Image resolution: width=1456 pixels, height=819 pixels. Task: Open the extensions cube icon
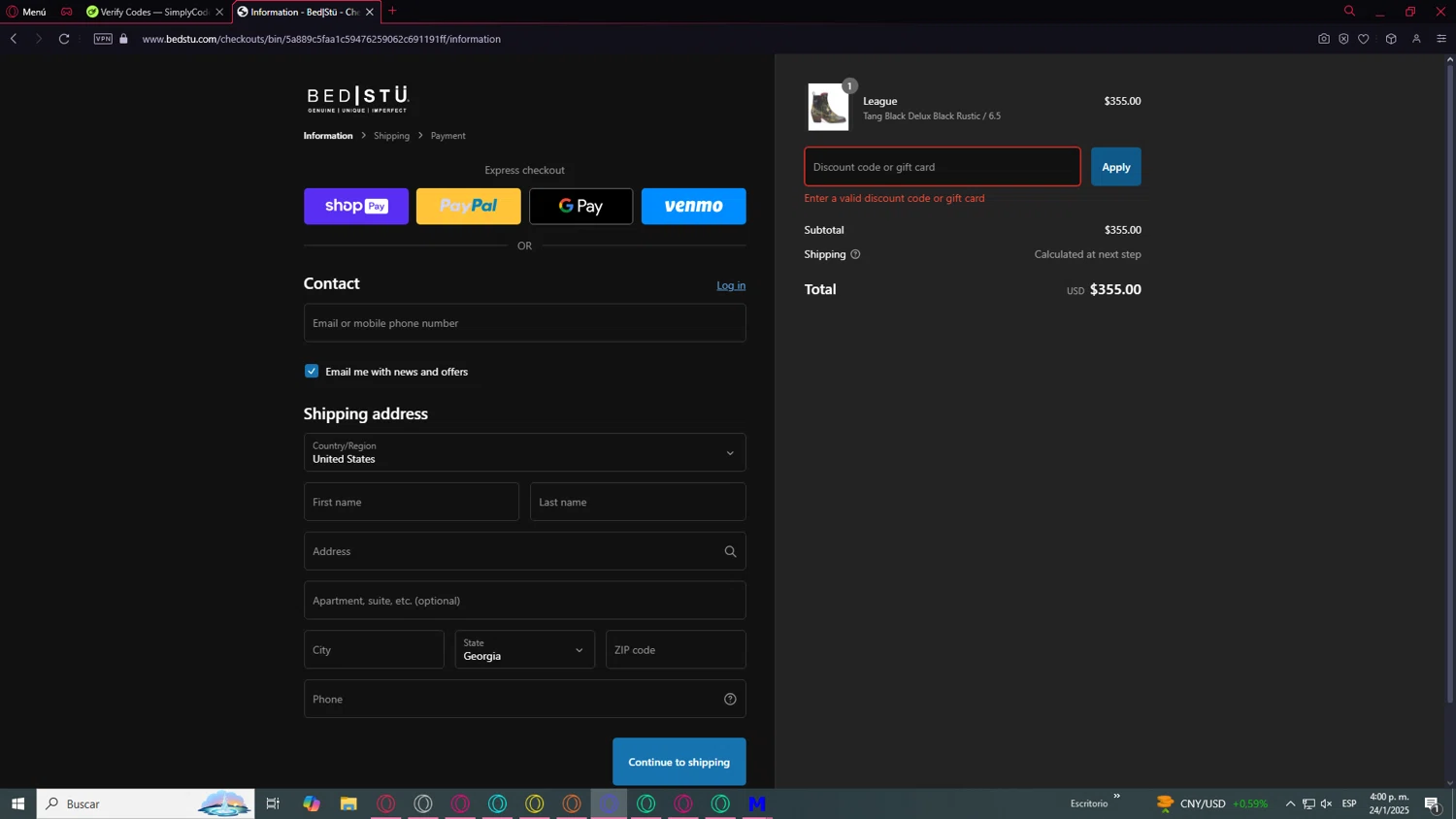click(x=1391, y=39)
